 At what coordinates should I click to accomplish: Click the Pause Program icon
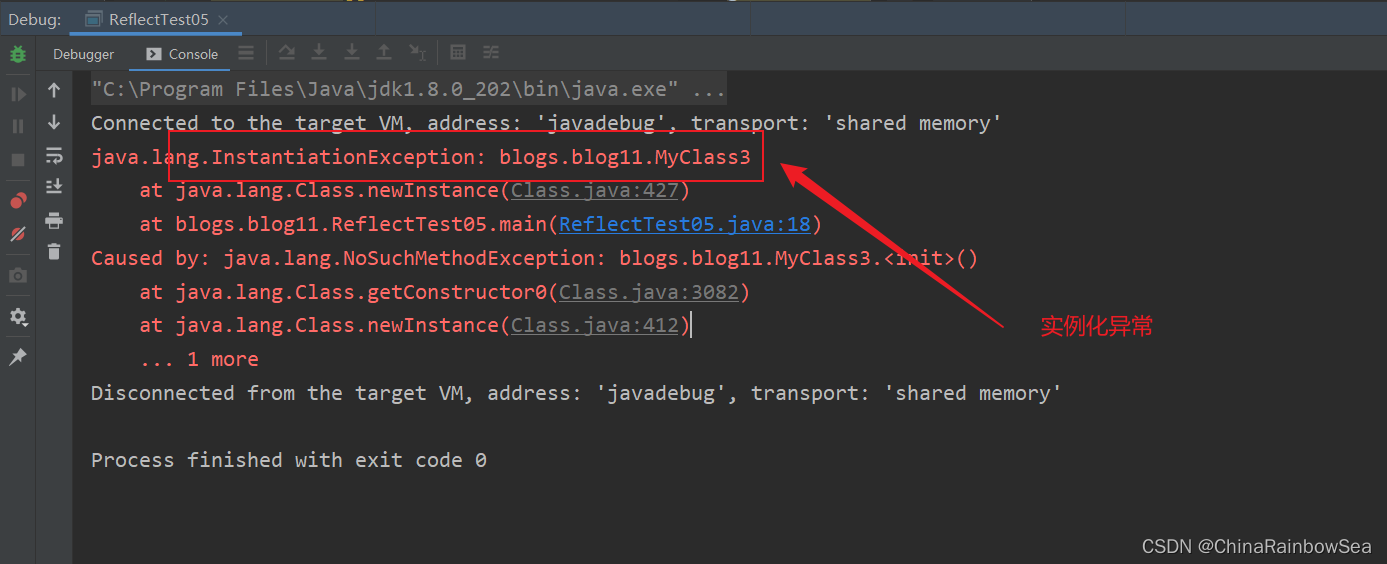click(x=18, y=127)
